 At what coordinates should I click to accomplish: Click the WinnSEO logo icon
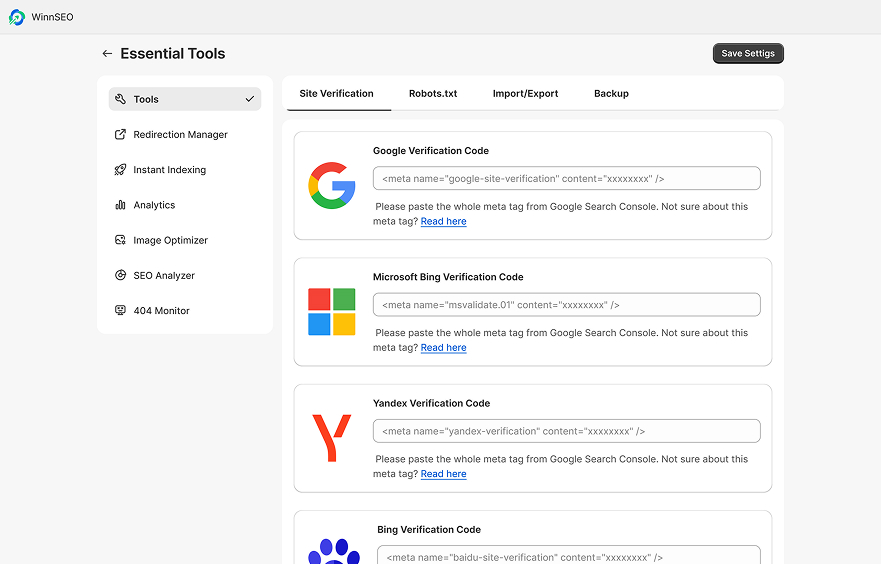point(17,17)
